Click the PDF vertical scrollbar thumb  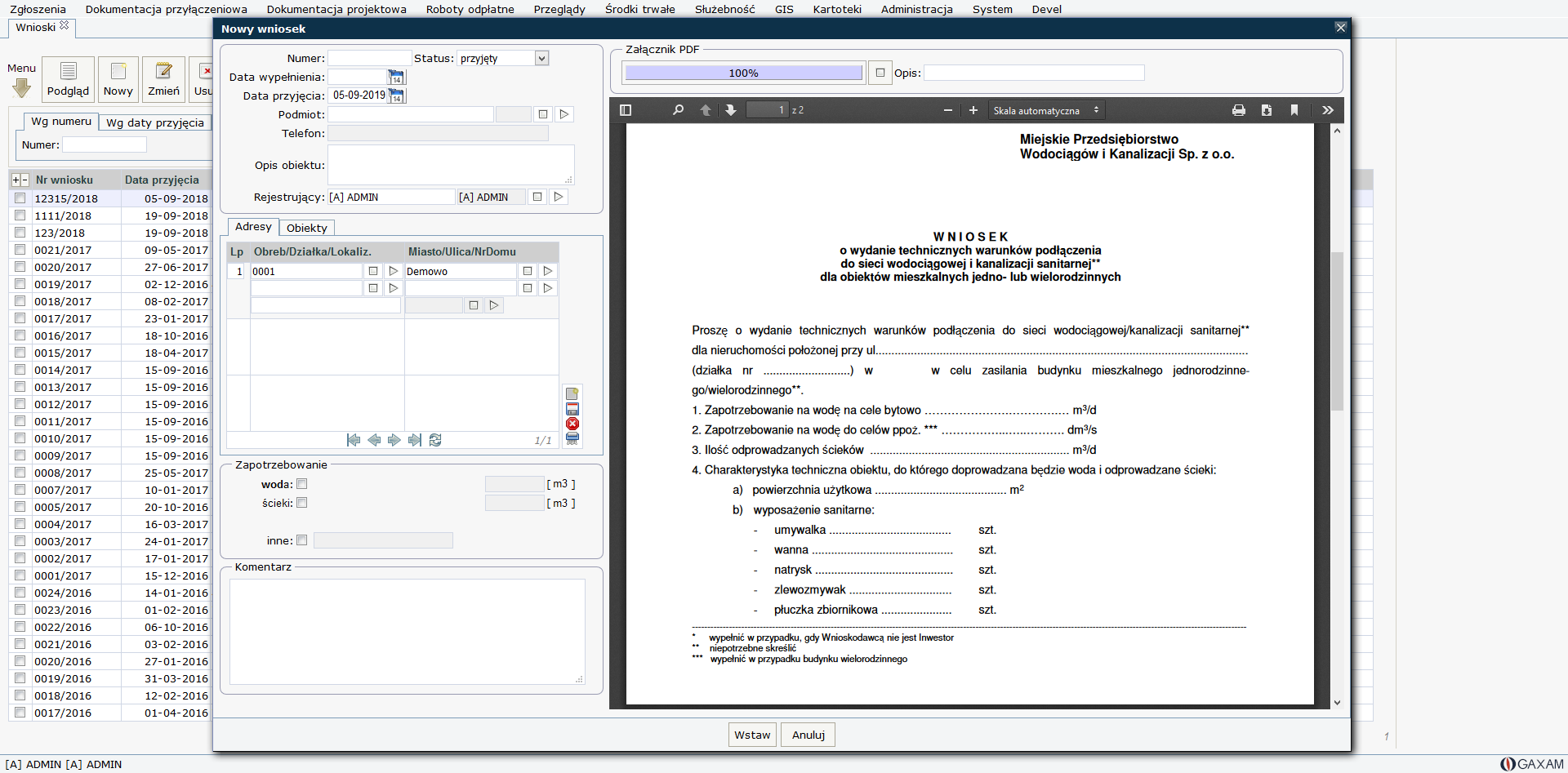[1337, 331]
